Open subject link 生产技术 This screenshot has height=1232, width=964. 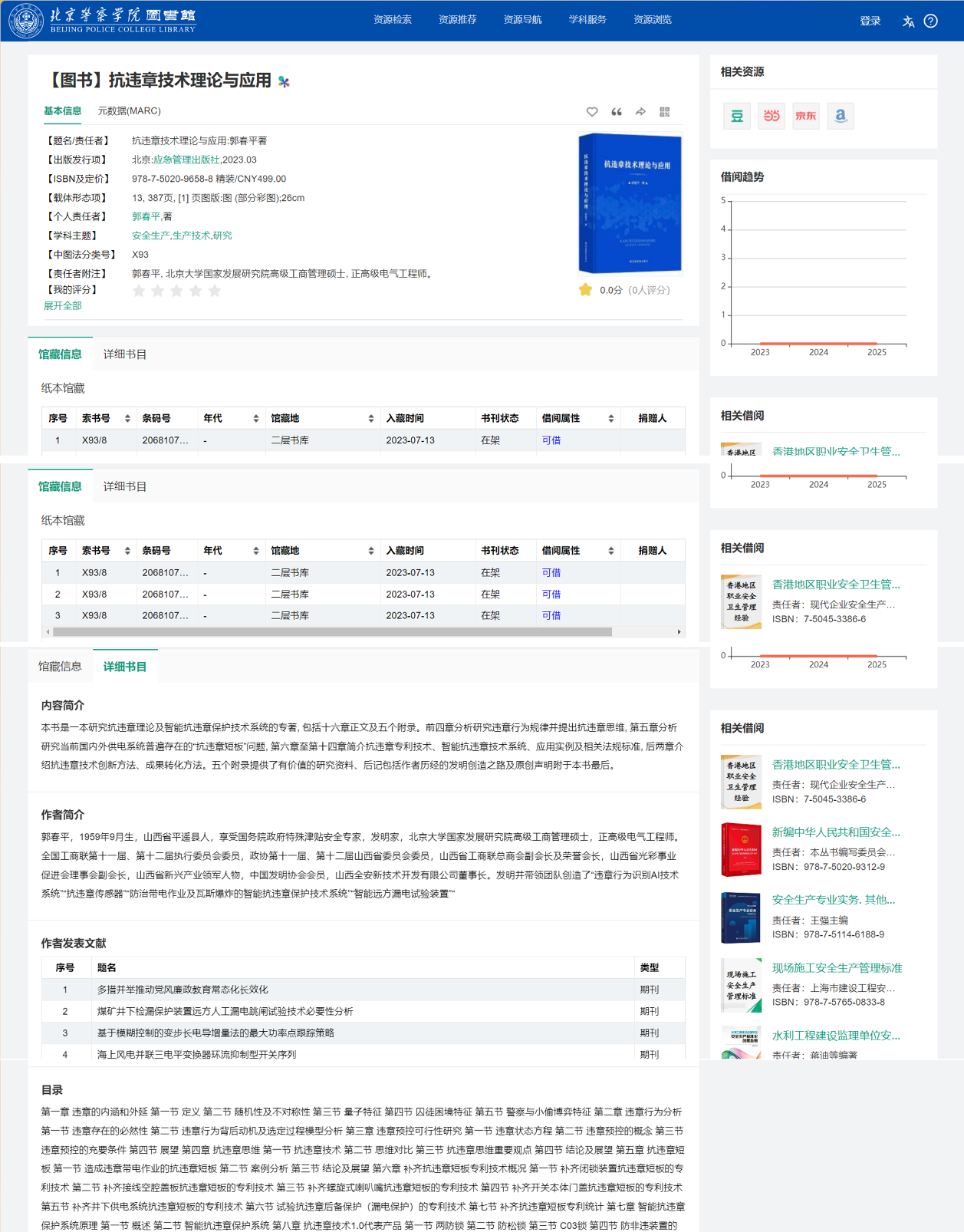191,236
